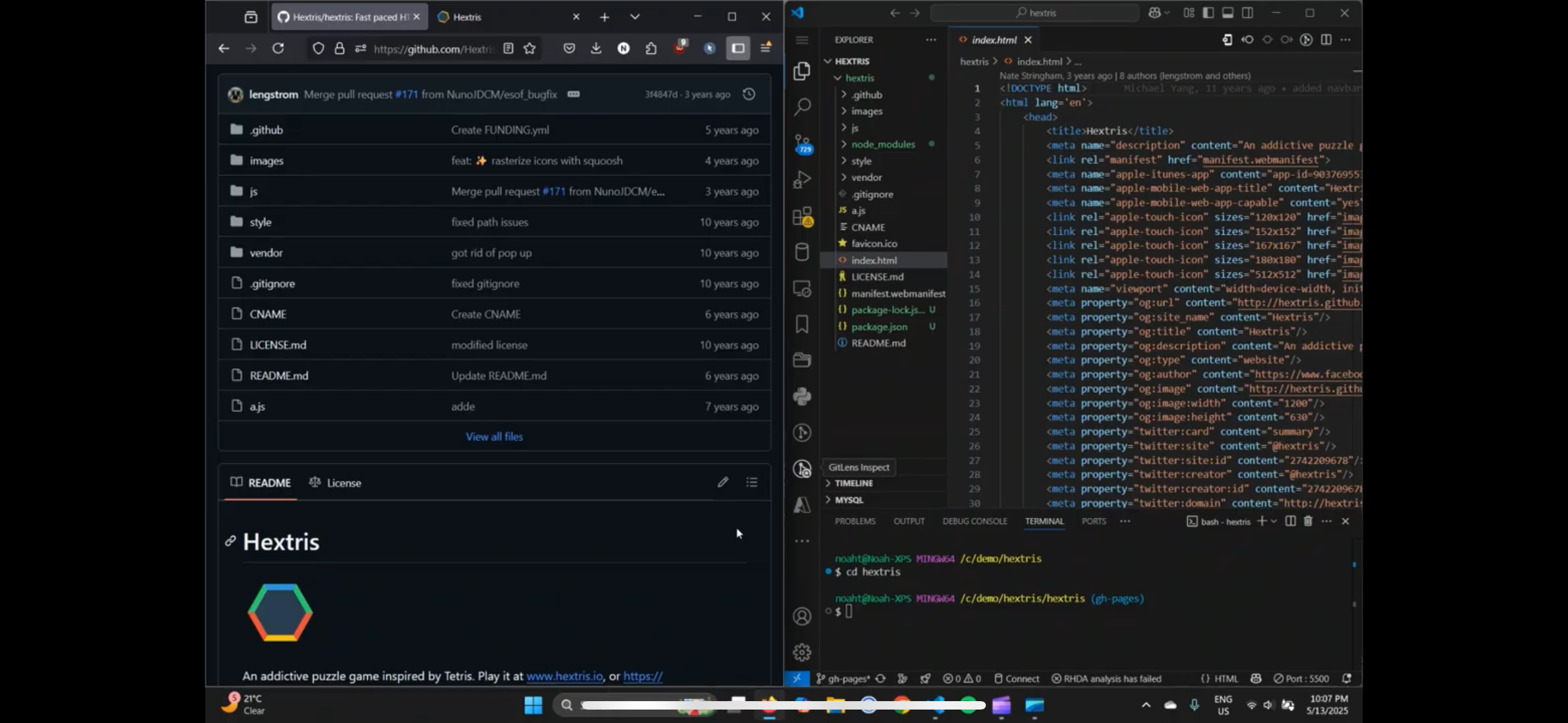Toggle the bottom panel layout button in the title bar
Screen dimensions: 1568x723
coord(1228,13)
